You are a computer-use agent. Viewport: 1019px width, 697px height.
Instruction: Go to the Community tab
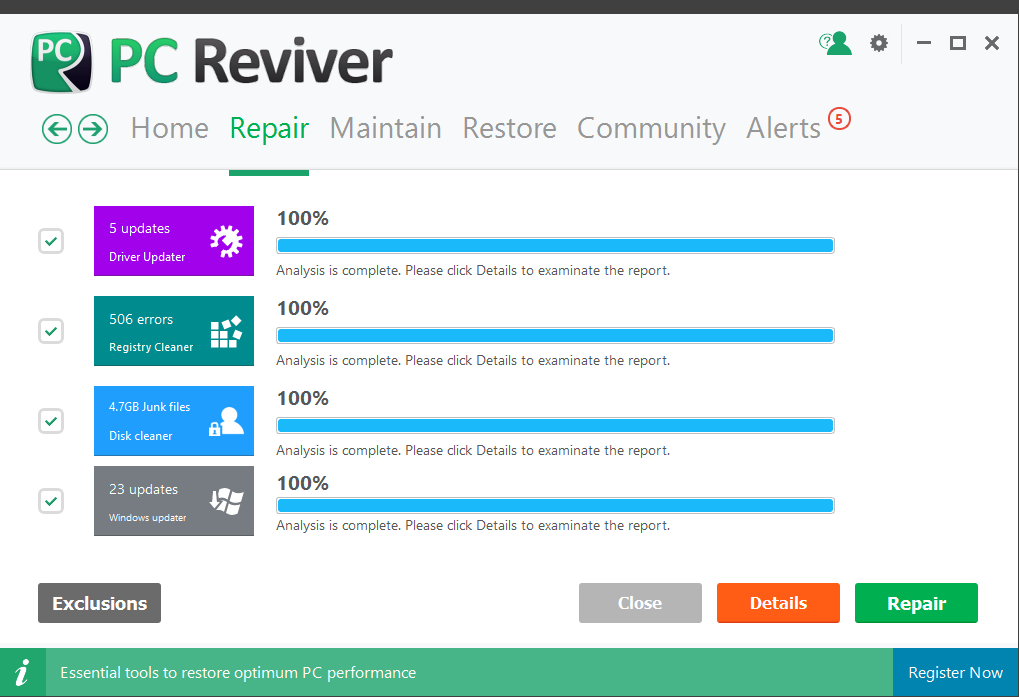[651, 128]
